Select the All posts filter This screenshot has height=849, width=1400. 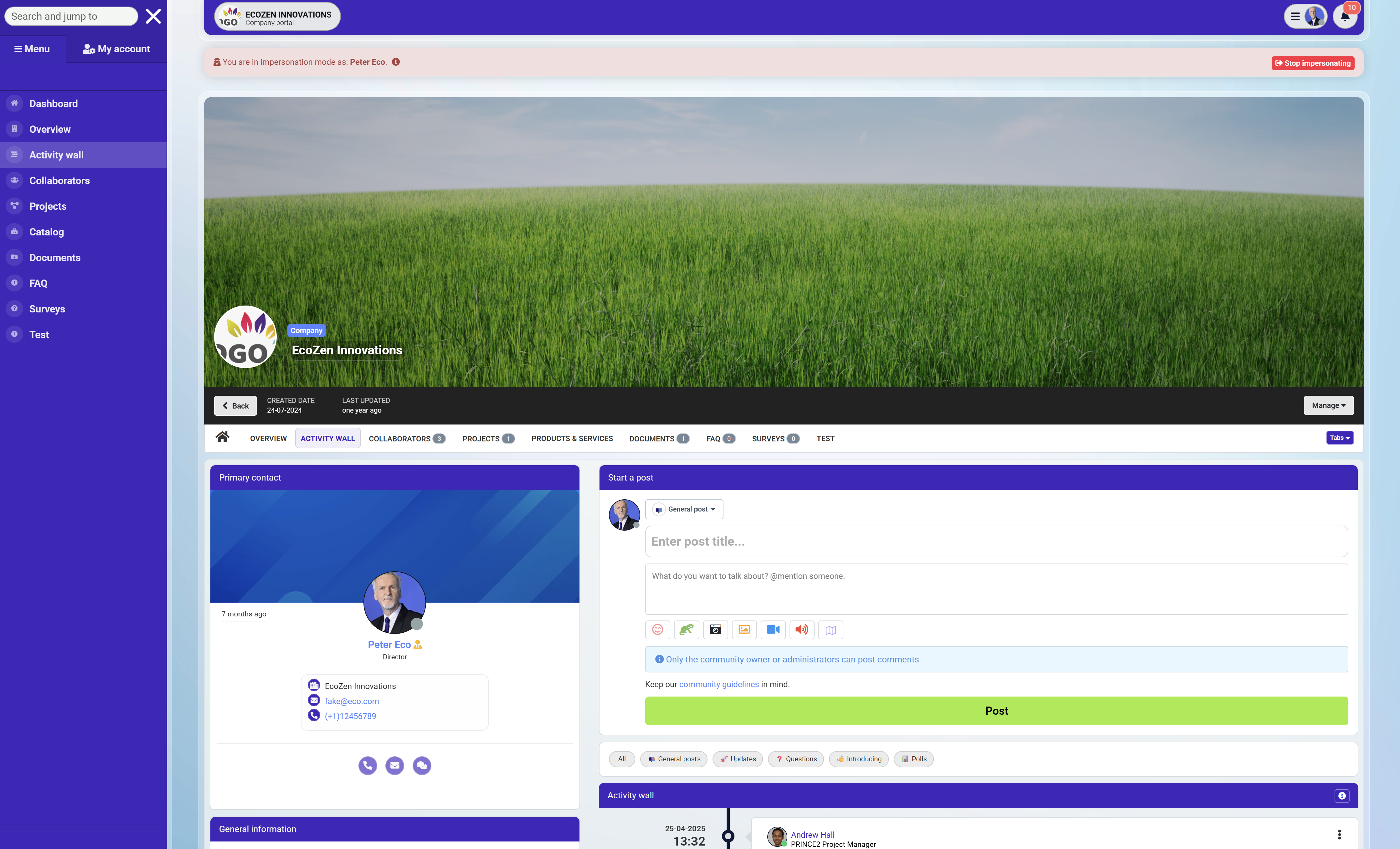coord(622,759)
